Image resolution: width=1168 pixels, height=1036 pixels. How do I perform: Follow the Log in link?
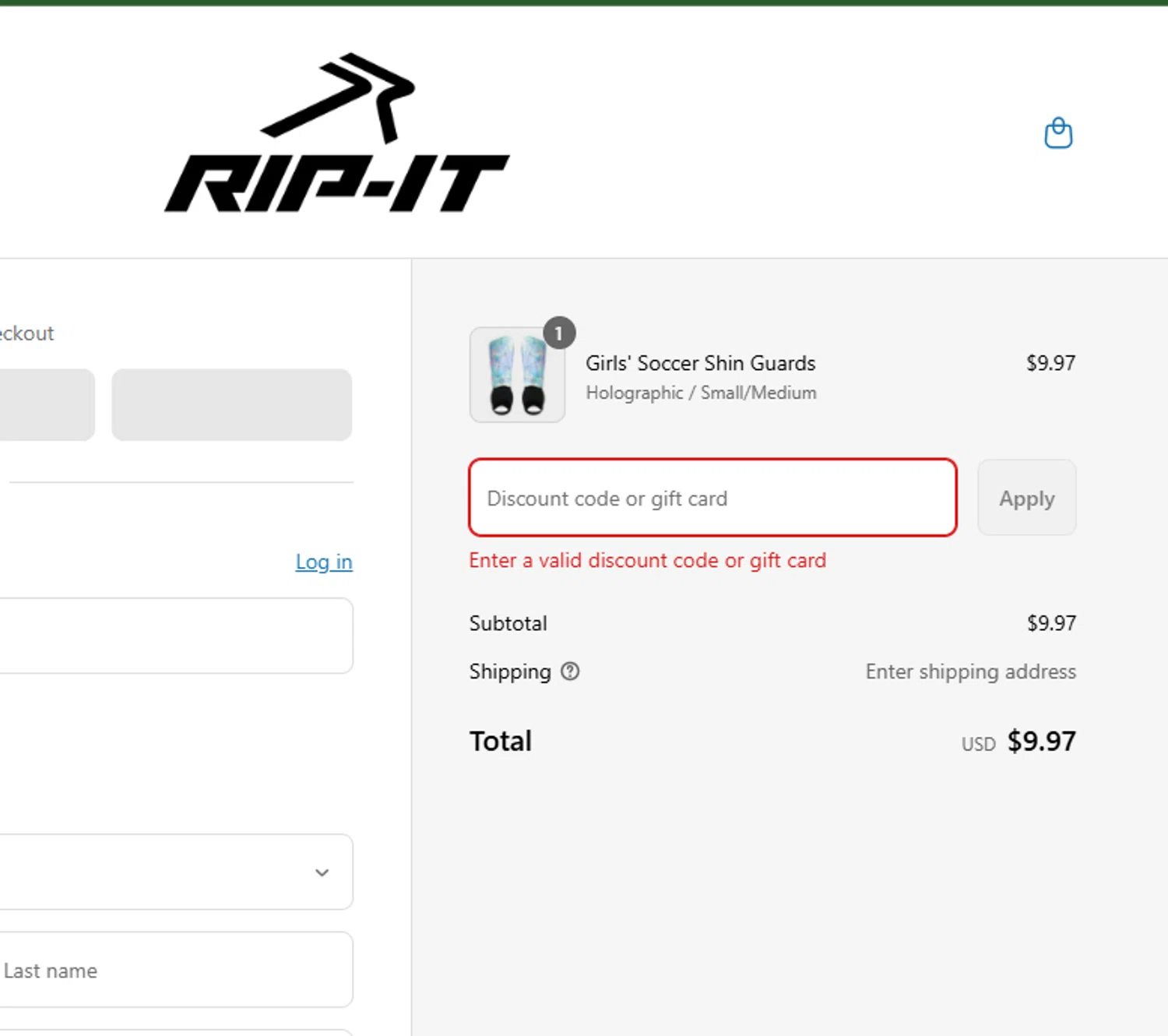[x=324, y=562]
